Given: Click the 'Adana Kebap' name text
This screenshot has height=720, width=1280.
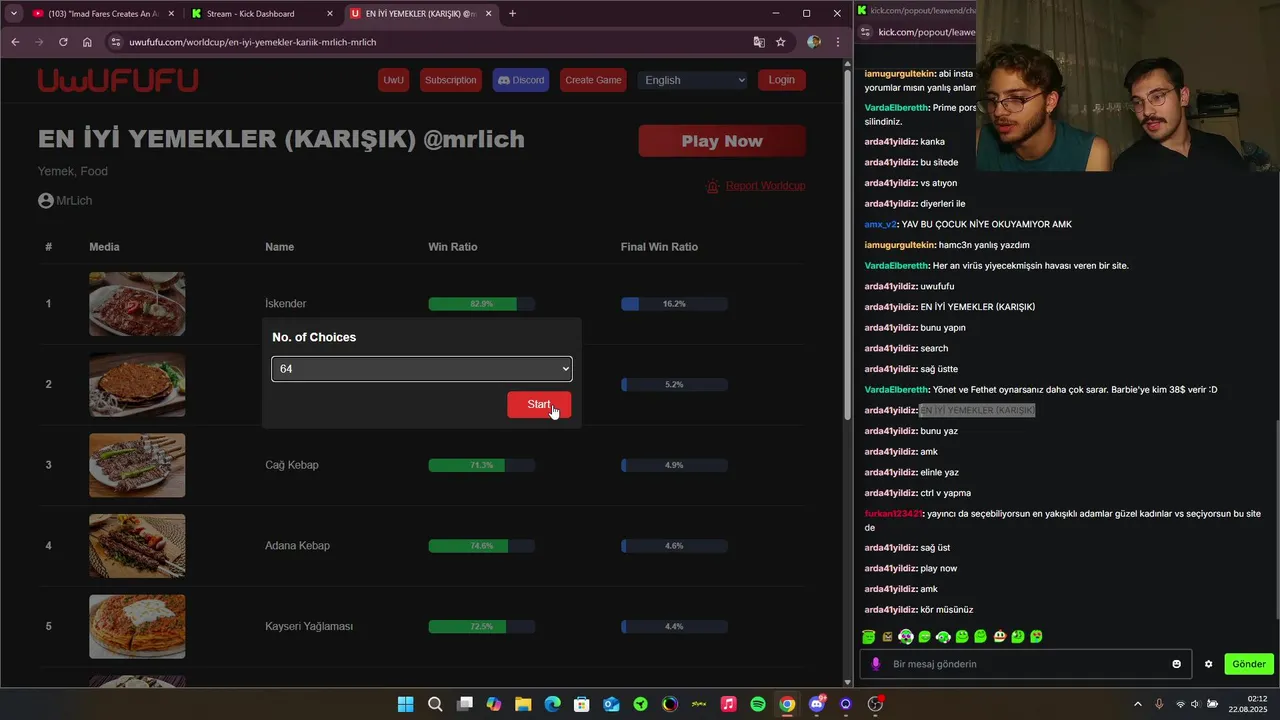Looking at the screenshot, I should click(297, 545).
